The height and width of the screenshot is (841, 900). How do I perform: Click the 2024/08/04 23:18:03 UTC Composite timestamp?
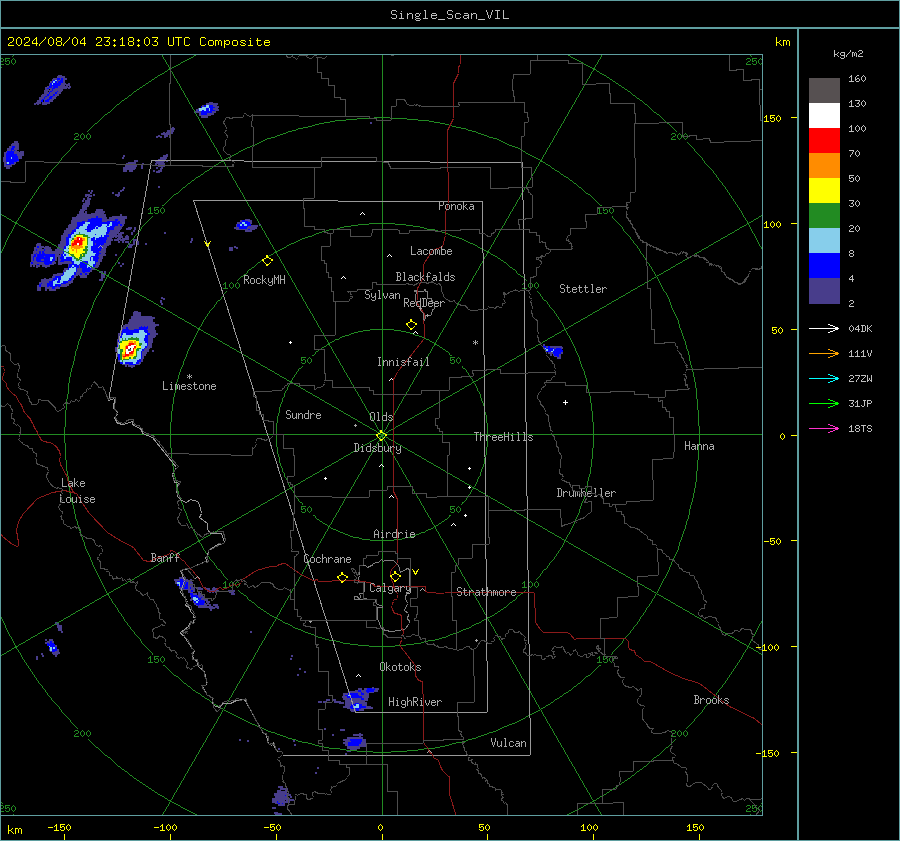pos(138,42)
